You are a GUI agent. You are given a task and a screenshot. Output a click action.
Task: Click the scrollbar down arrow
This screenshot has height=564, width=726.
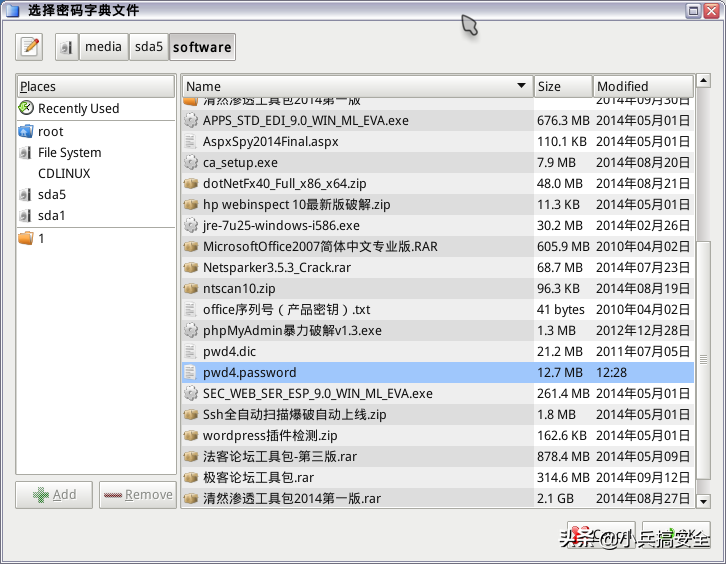click(x=703, y=501)
